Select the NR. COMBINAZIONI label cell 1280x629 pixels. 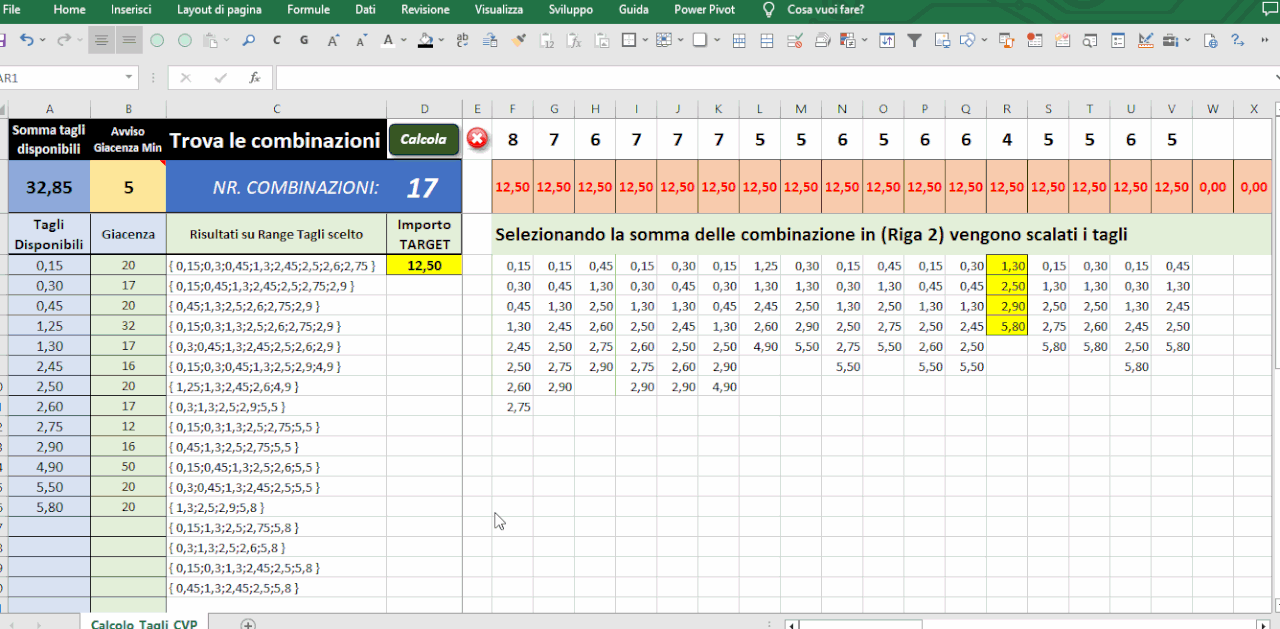276,187
